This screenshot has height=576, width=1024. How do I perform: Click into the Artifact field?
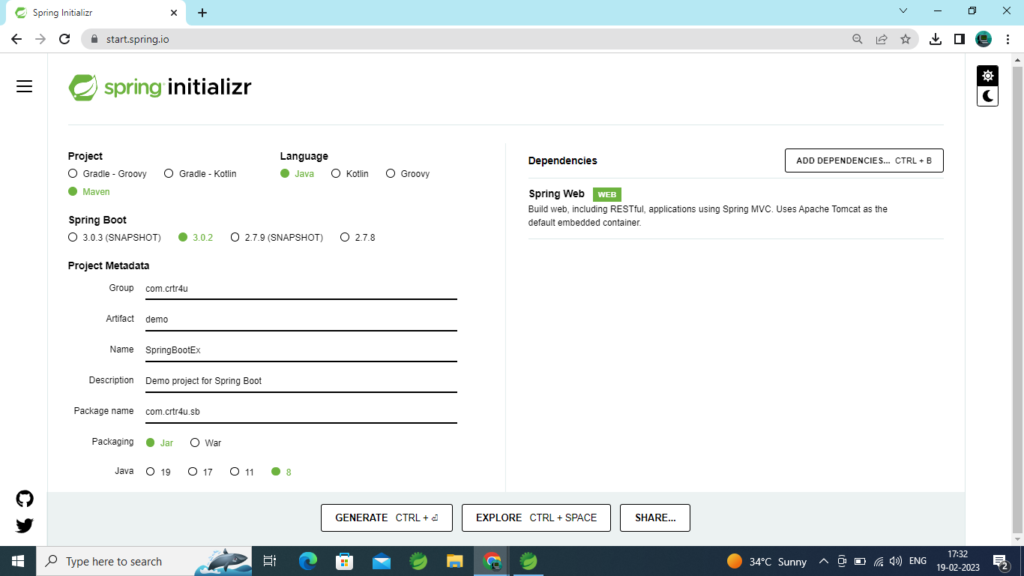(301, 319)
